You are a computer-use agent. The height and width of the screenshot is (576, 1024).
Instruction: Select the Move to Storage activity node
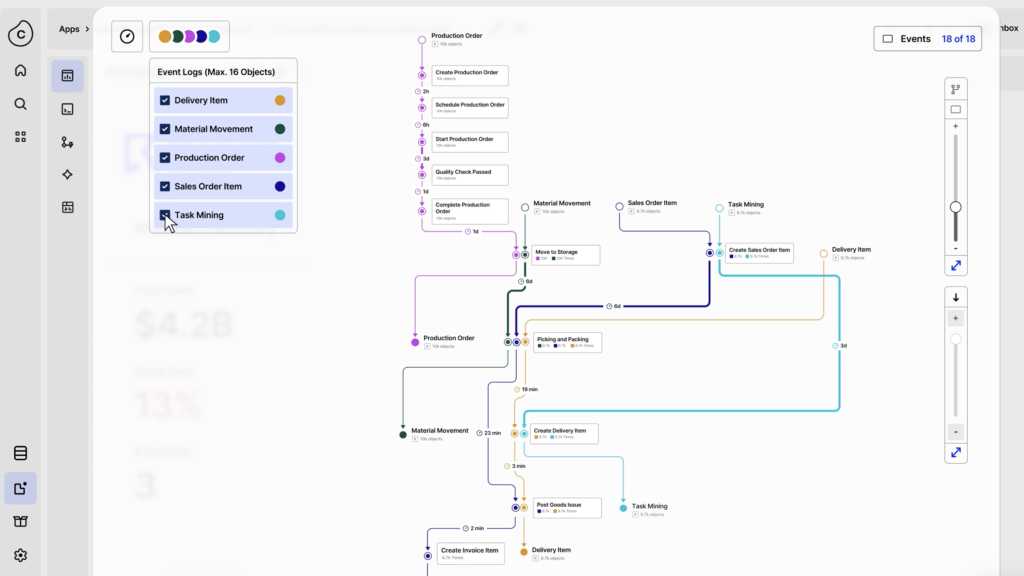(x=566, y=255)
